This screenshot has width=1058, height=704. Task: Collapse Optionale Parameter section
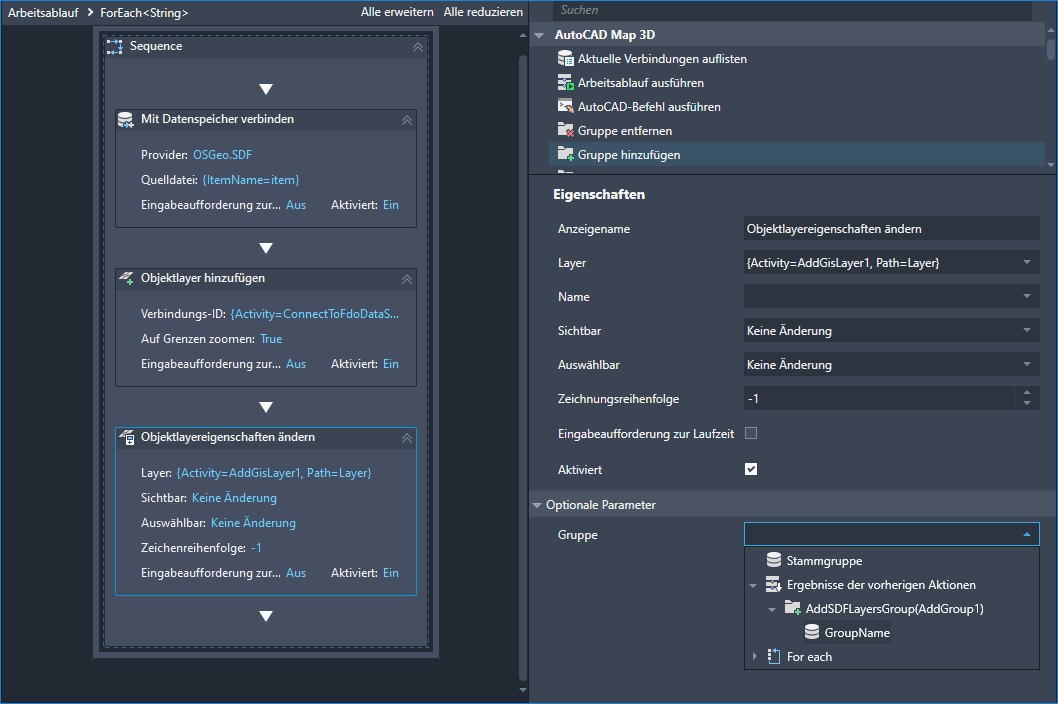537,505
